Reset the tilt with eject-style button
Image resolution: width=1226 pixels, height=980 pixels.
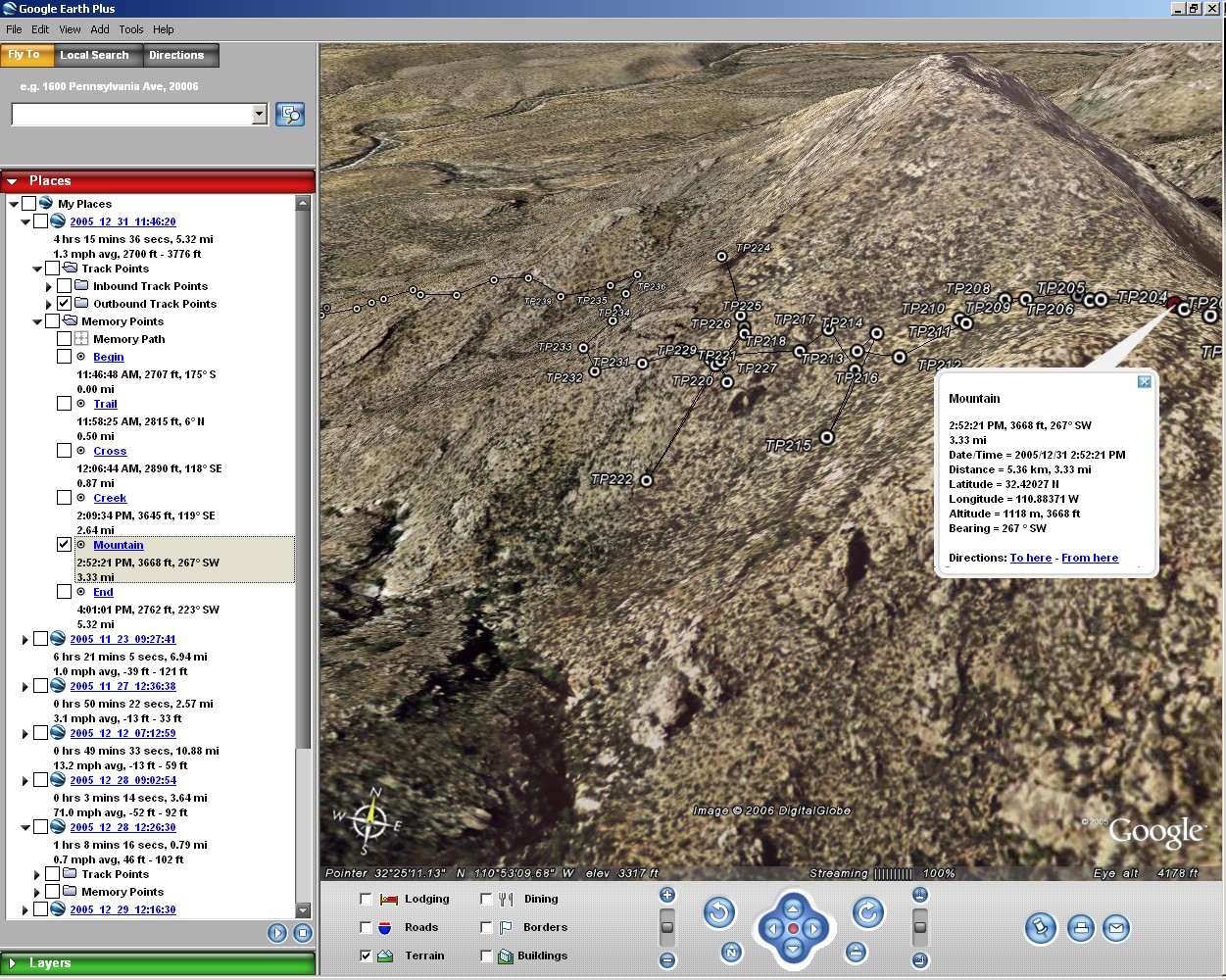tap(856, 951)
